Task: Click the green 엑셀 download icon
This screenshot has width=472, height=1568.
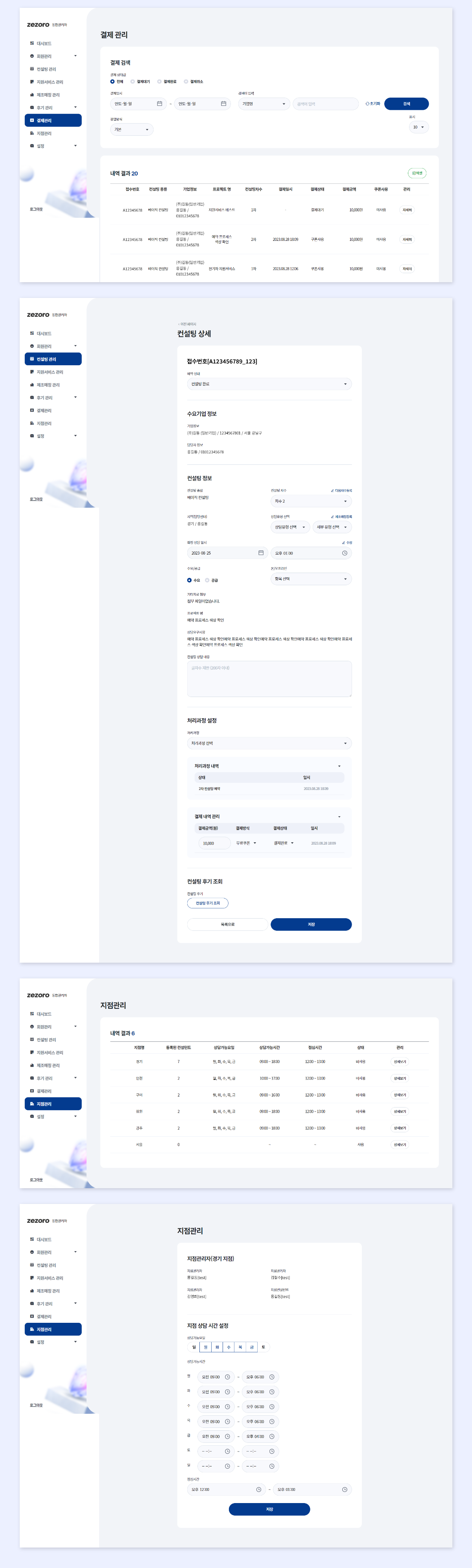Action: 417,174
